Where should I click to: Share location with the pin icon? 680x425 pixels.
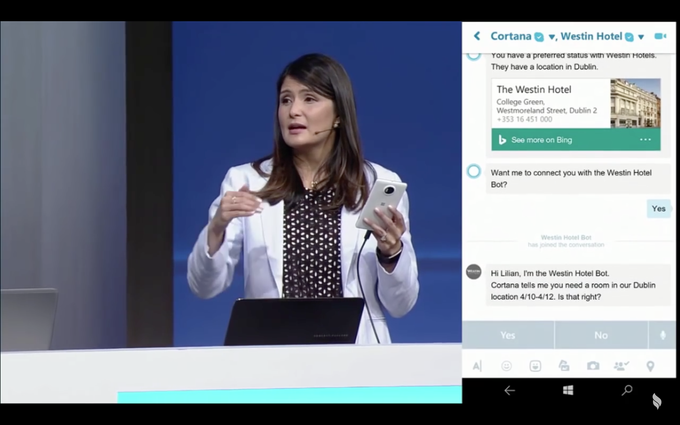pos(650,366)
